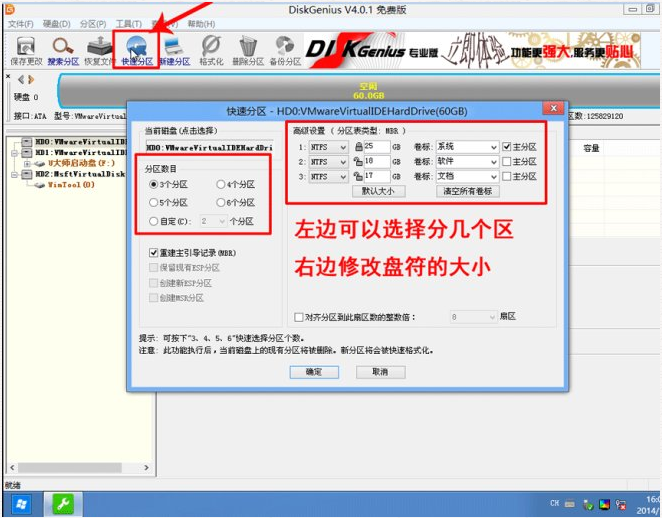Viewport: 662px width, 518px height.
Task: Open the 快速分区 quick partition tool
Action: (137, 51)
